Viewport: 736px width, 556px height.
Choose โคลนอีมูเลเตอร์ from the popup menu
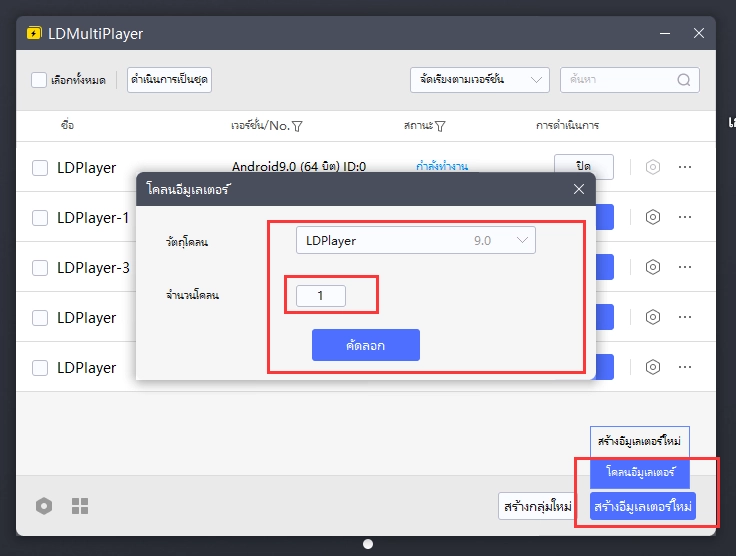coord(640,472)
